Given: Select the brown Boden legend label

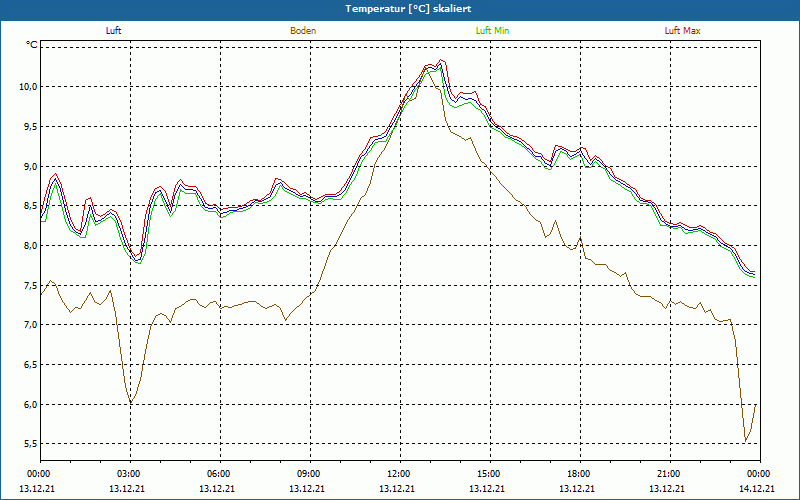Looking at the screenshot, I should click(303, 31).
